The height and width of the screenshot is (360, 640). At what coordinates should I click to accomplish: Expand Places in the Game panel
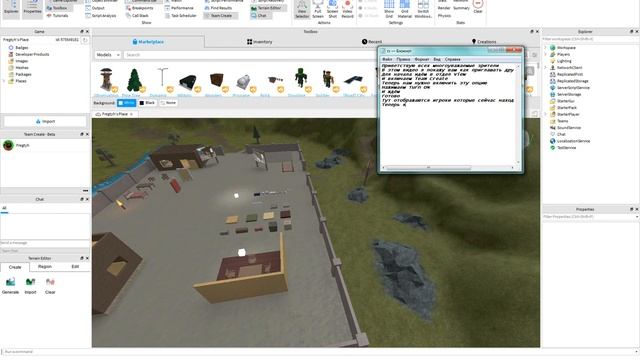(4, 81)
